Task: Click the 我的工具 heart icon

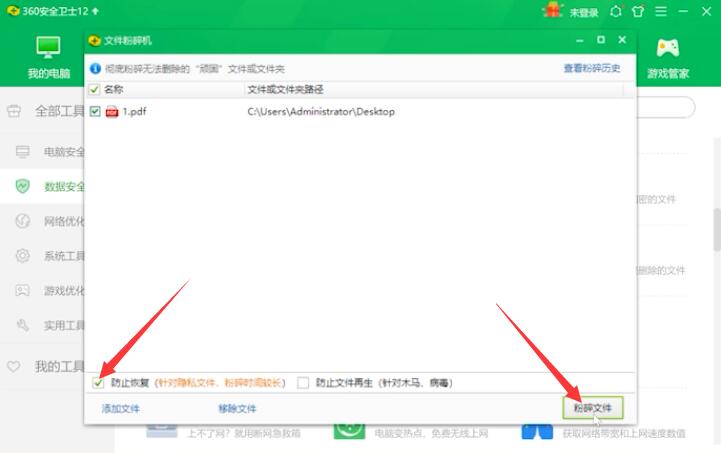Action: coord(13,367)
